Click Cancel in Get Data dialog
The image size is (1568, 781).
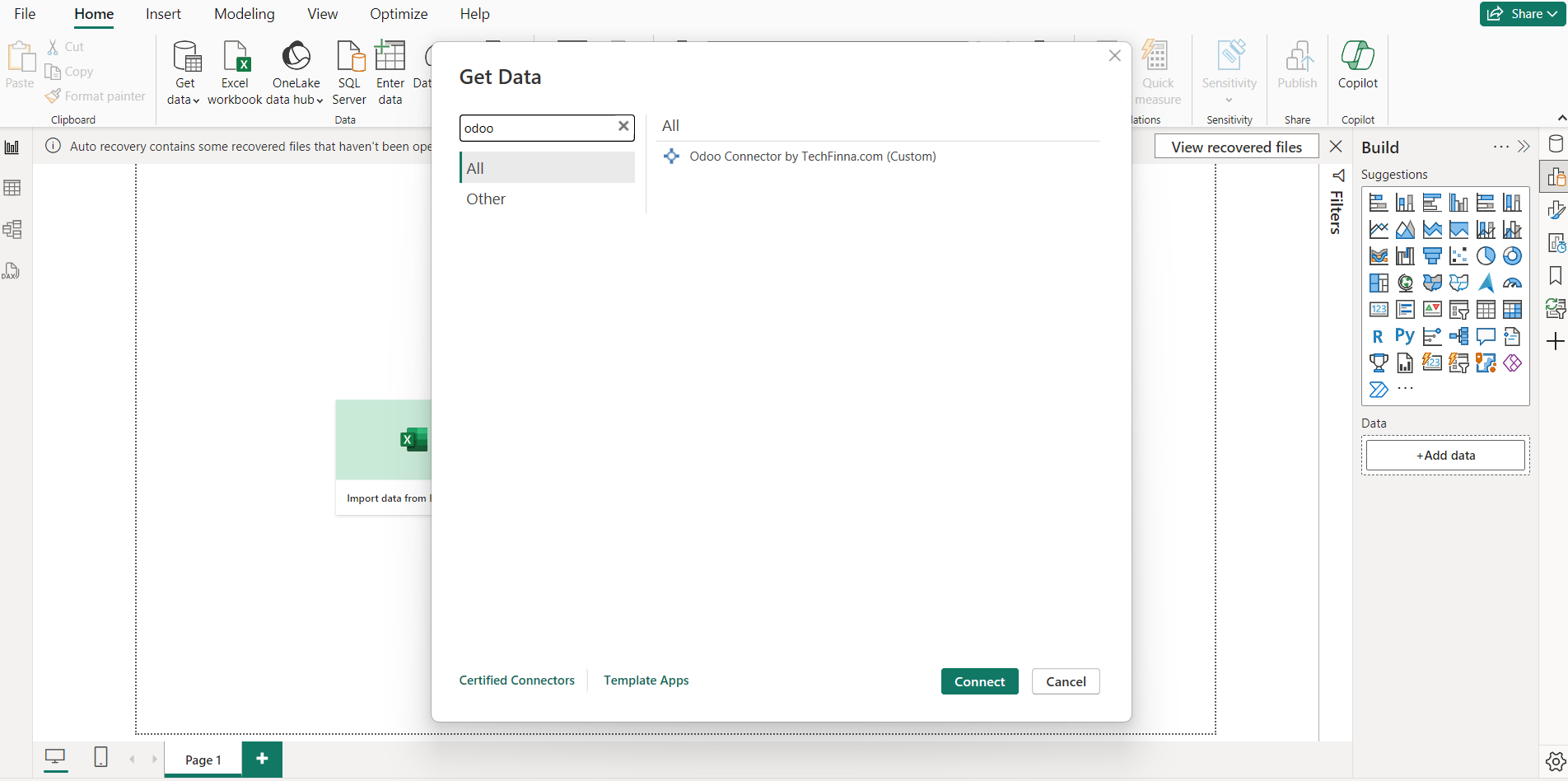1066,681
